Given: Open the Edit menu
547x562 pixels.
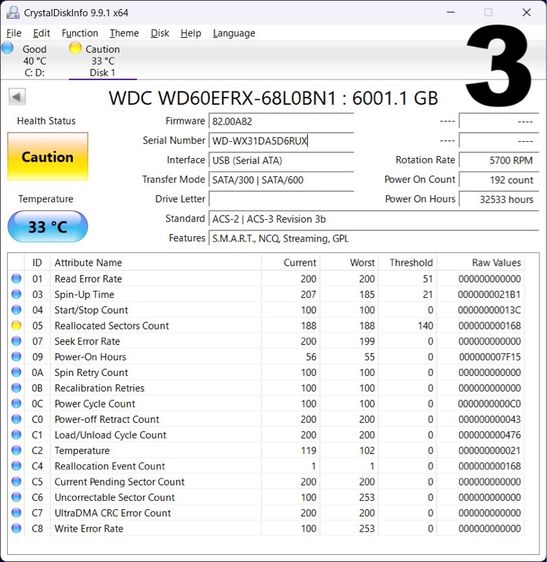Looking at the screenshot, I should pos(41,33).
